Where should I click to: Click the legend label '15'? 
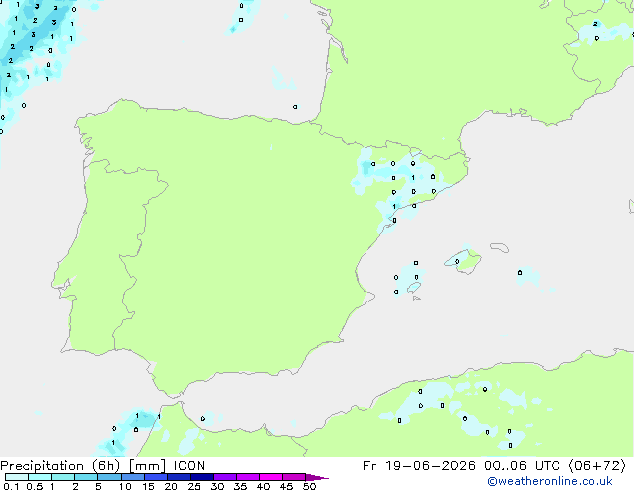tap(148, 486)
